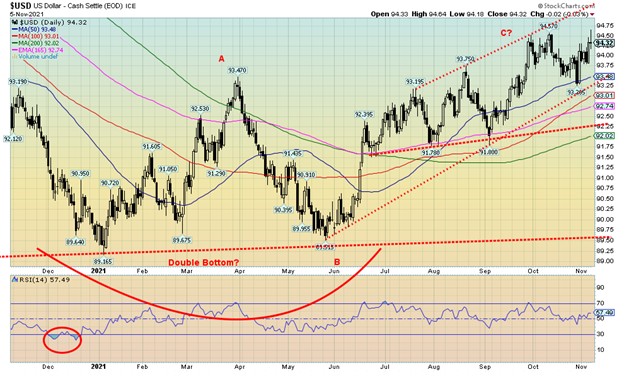Click the 'Oct' label below the RSI panel
624x372 pixels.
533,366
